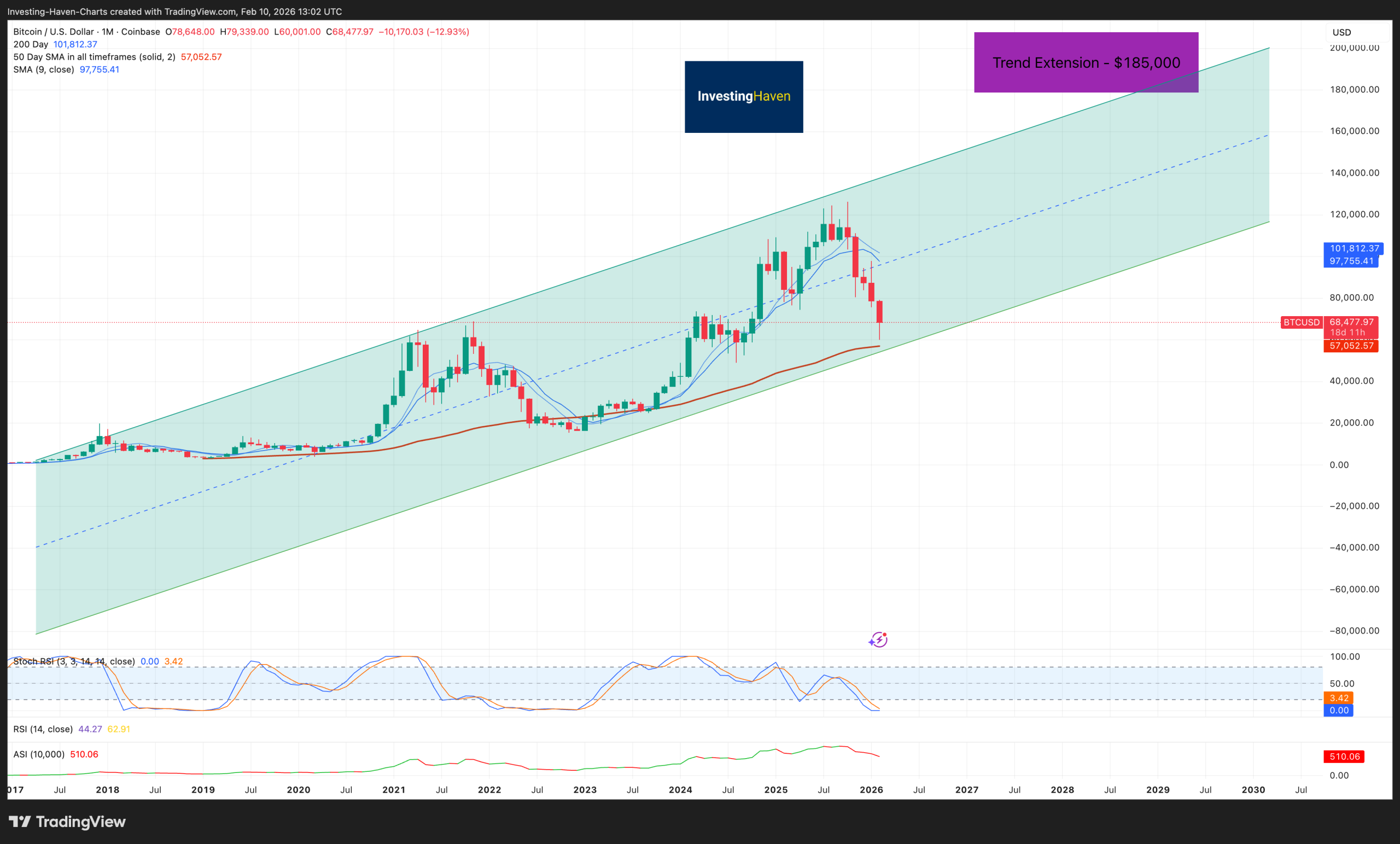This screenshot has width=1400, height=844.
Task: Click the red BTCUSD price tag
Action: click(1302, 322)
